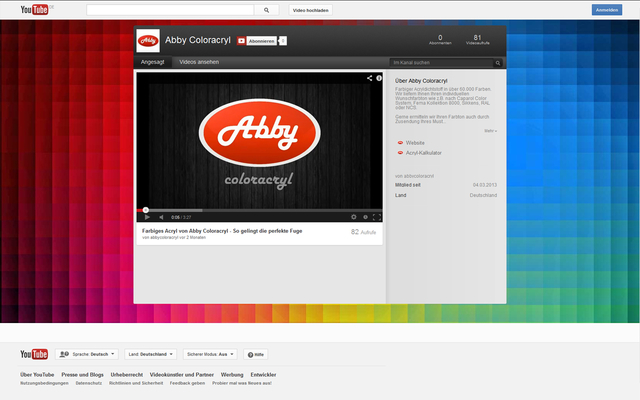Viewport: 640px width, 400px height.
Task: Expand the channel description with Mehr
Action: point(490,131)
